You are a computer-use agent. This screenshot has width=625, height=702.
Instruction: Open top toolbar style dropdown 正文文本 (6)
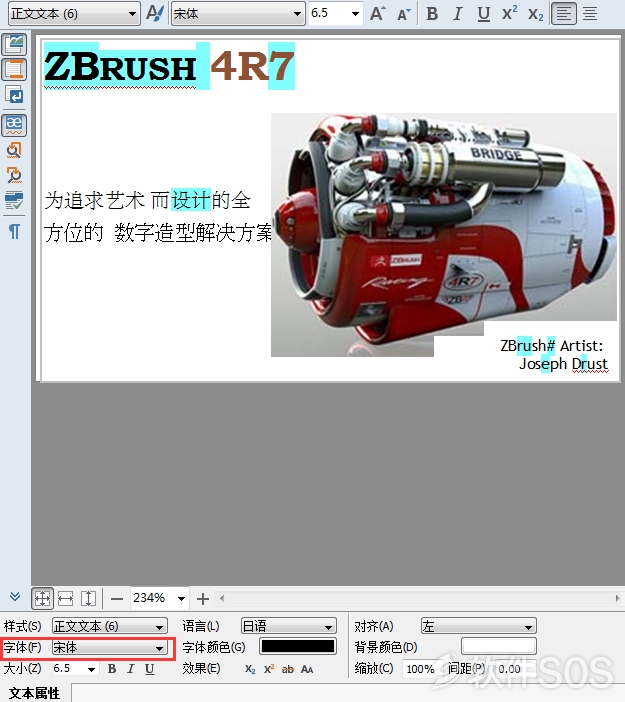pyautogui.click(x=74, y=14)
